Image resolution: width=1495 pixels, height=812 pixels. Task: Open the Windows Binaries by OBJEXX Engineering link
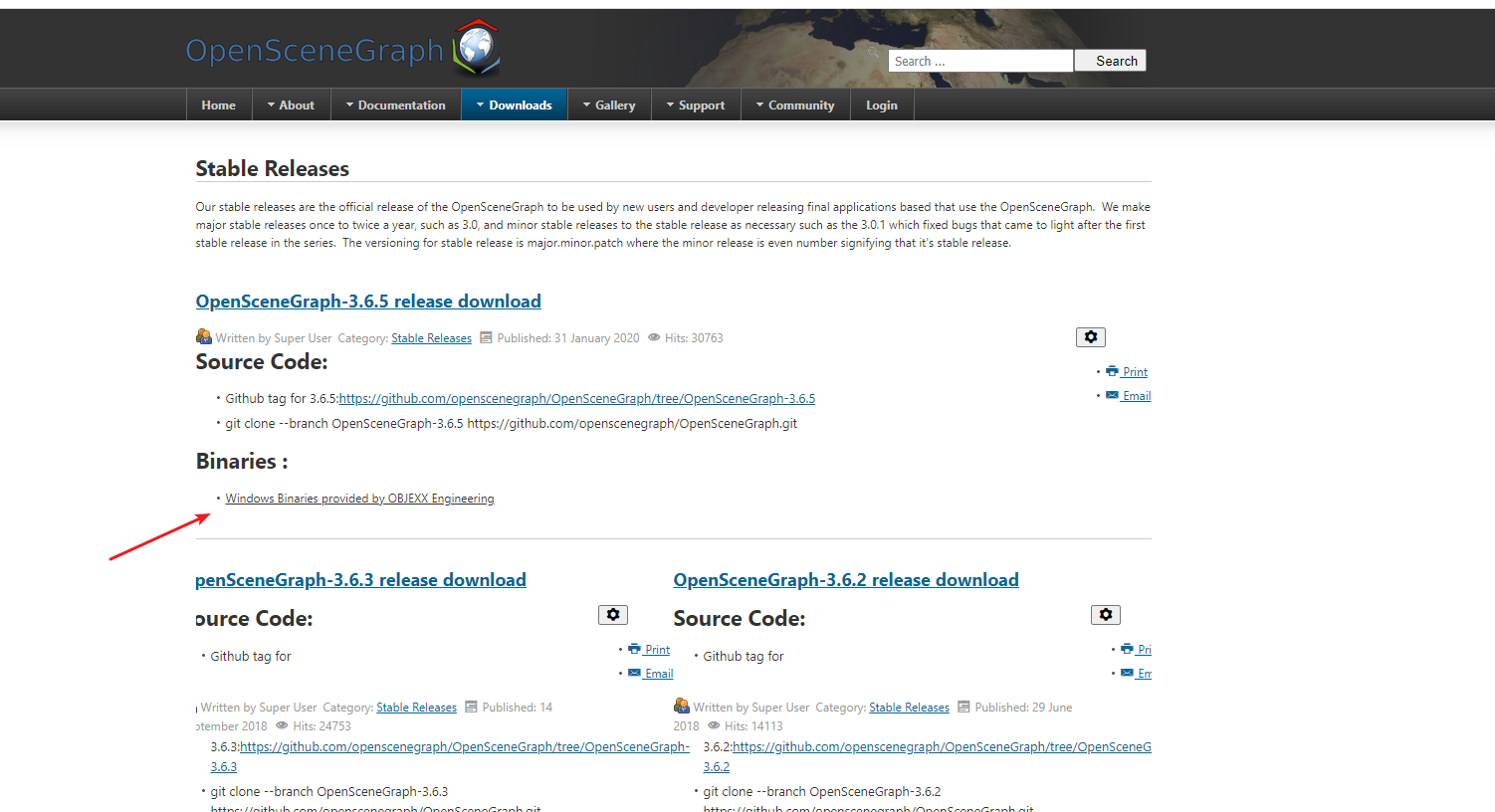(359, 498)
